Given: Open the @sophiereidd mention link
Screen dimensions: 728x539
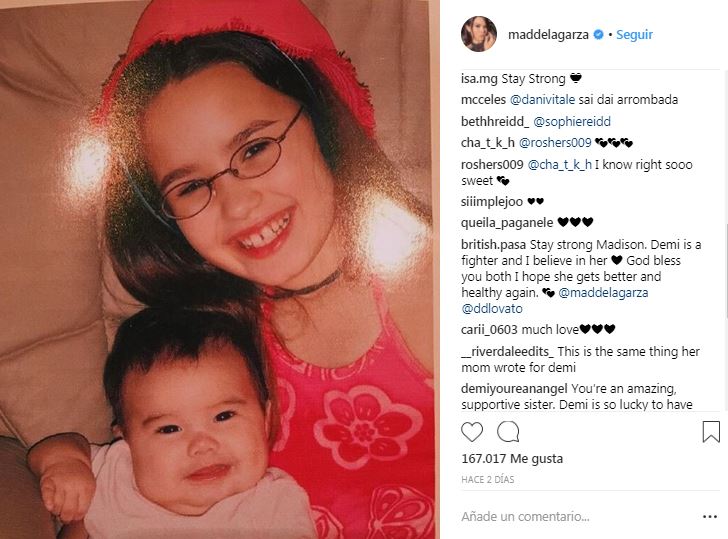Looking at the screenshot, I should pyautogui.click(x=572, y=122).
